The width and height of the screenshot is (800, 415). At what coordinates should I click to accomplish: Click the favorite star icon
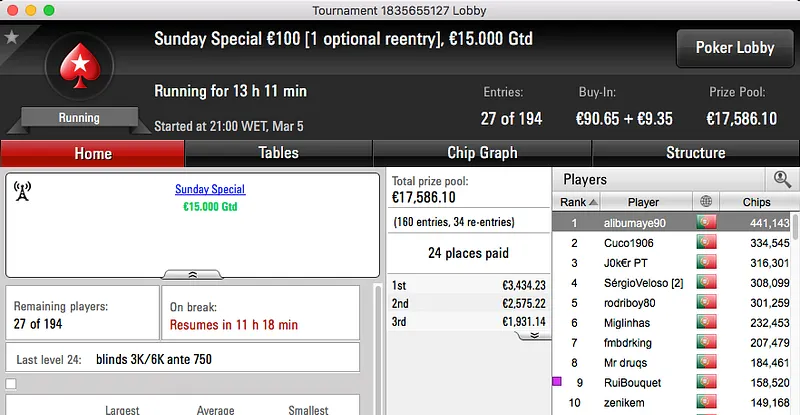tap(11, 37)
